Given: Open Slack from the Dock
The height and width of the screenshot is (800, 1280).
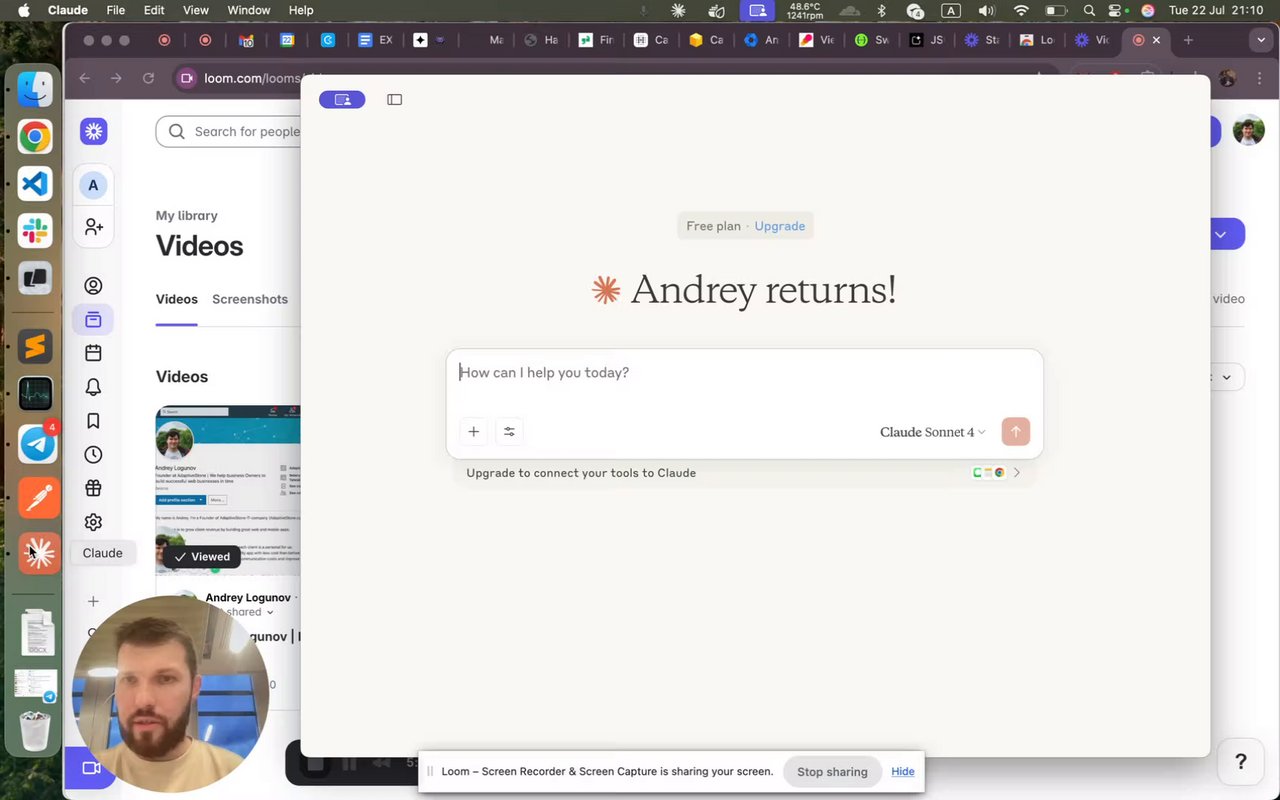Looking at the screenshot, I should point(35,231).
